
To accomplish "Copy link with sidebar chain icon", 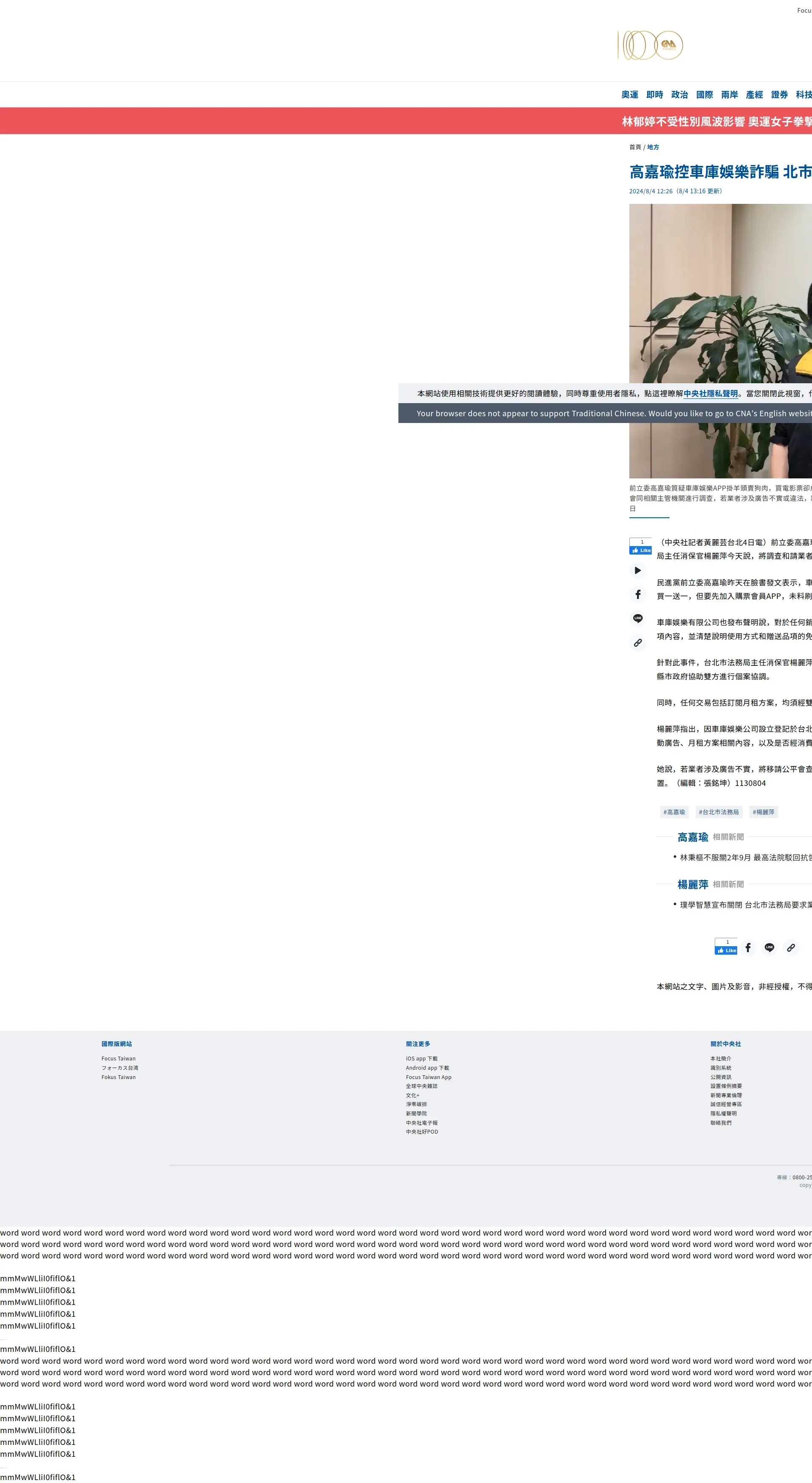I will (638, 643).
